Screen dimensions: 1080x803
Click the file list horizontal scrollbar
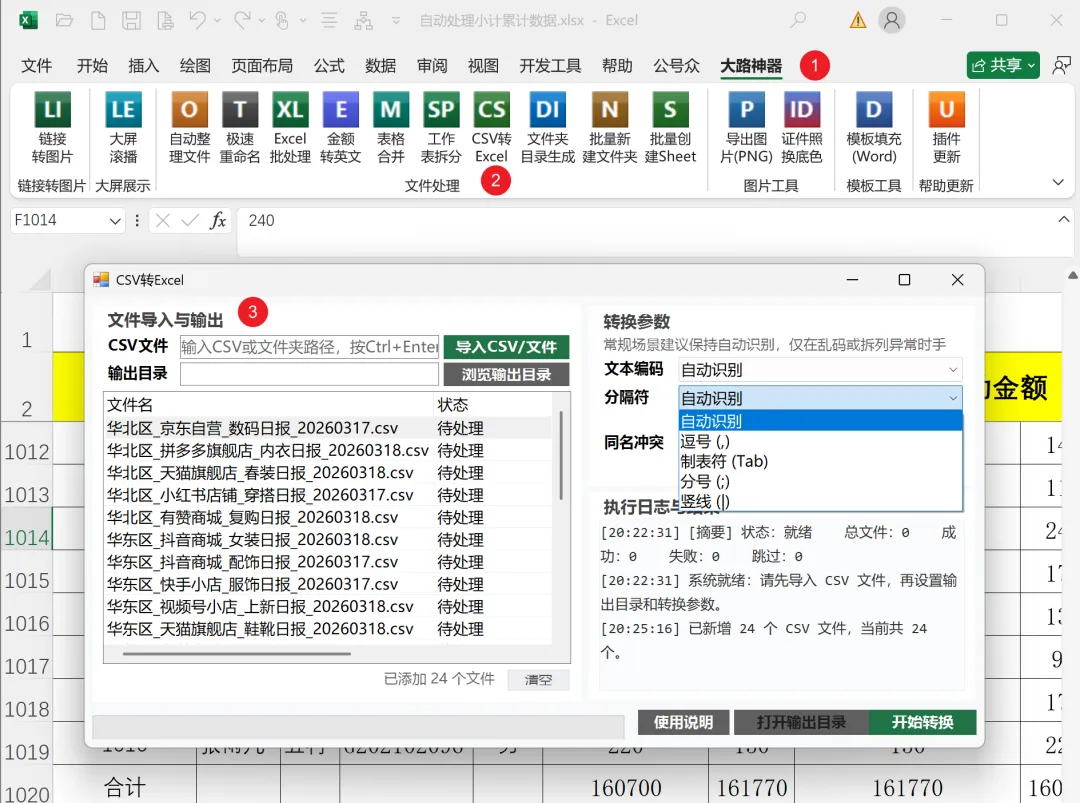(x=237, y=654)
